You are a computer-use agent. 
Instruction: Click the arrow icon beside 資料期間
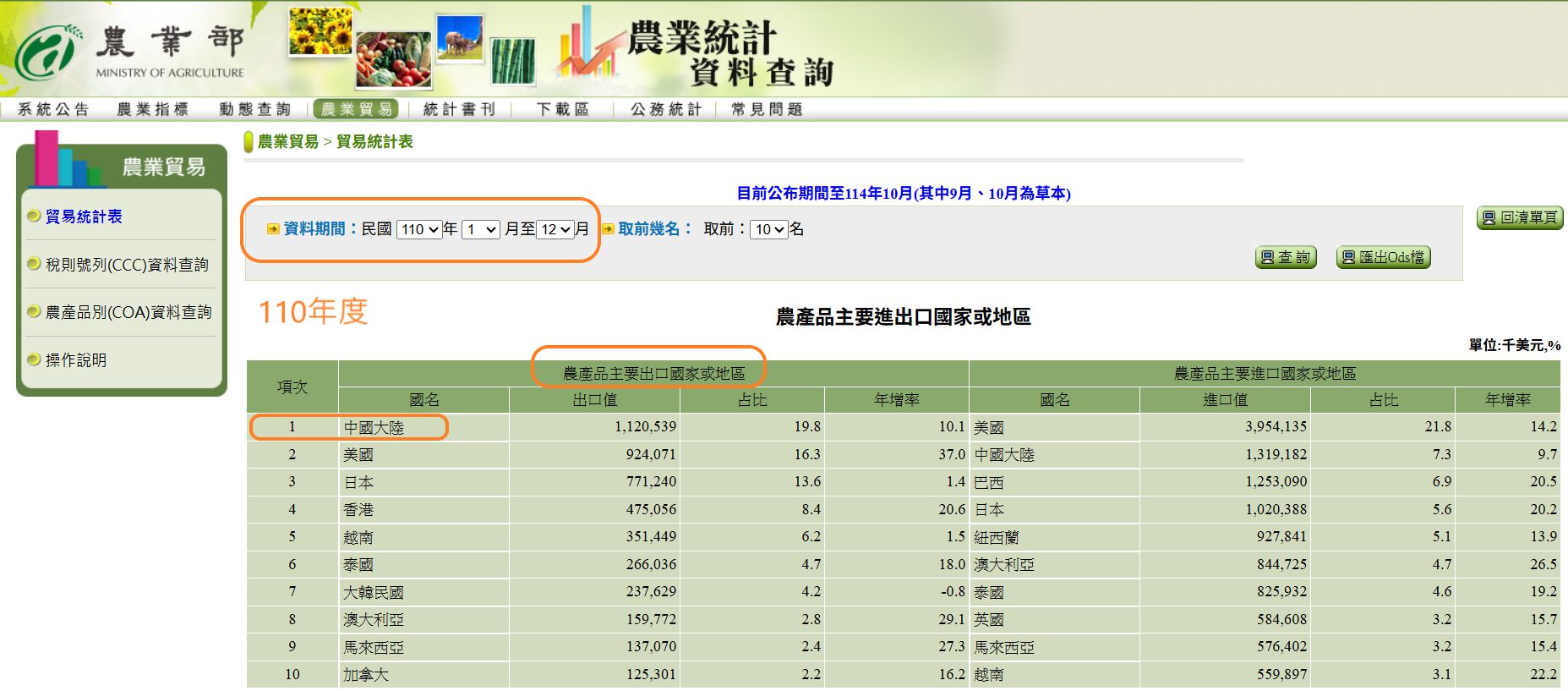273,229
